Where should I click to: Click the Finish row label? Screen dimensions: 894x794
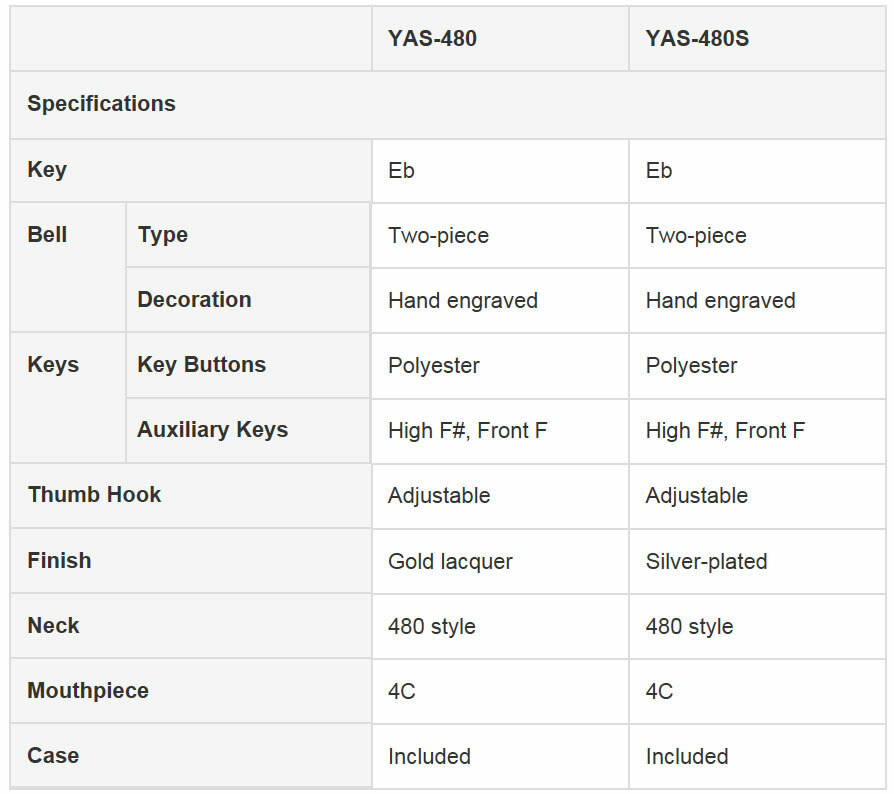(x=59, y=561)
